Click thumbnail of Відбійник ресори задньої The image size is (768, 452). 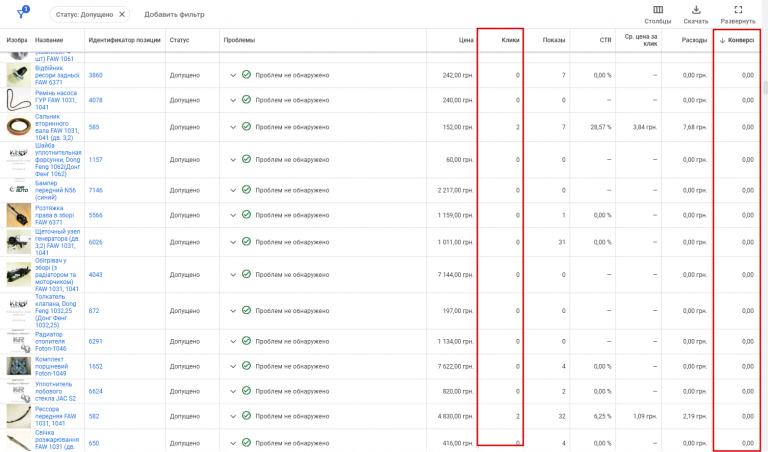(x=19, y=75)
